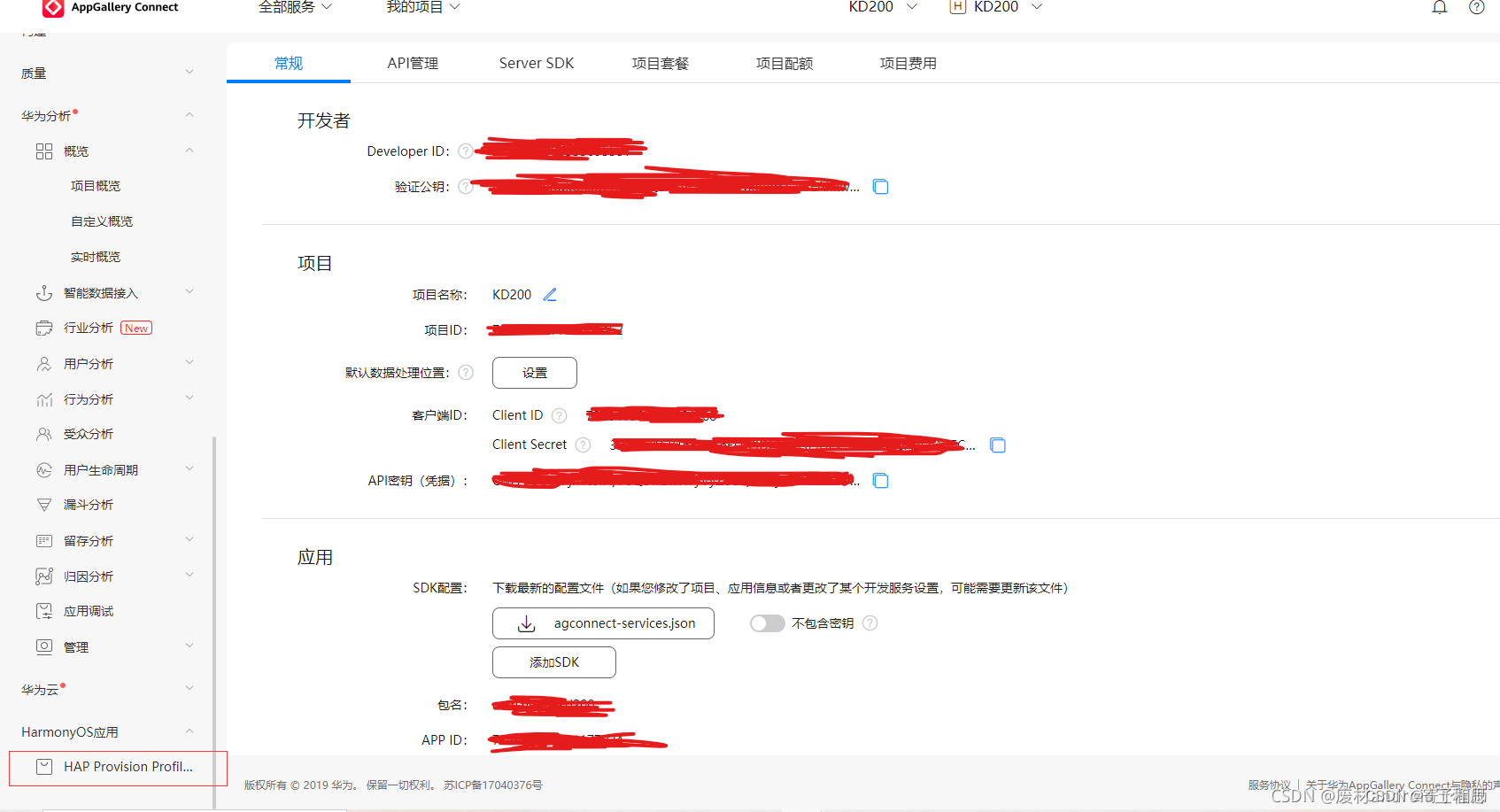The width and height of the screenshot is (1500, 812).
Task: Edit the project name KD200
Action: tap(550, 295)
